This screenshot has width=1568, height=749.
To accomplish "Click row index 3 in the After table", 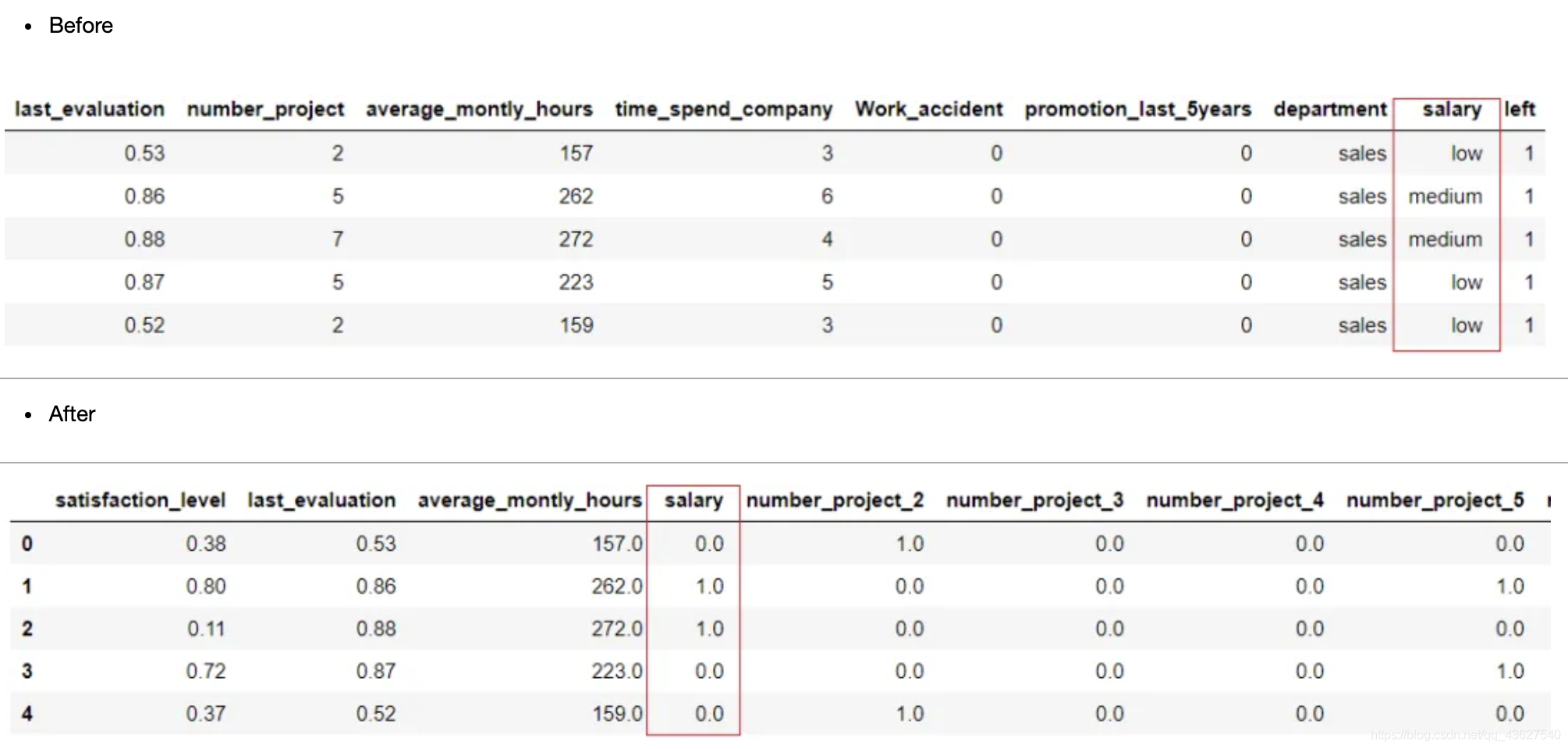I will [27, 671].
